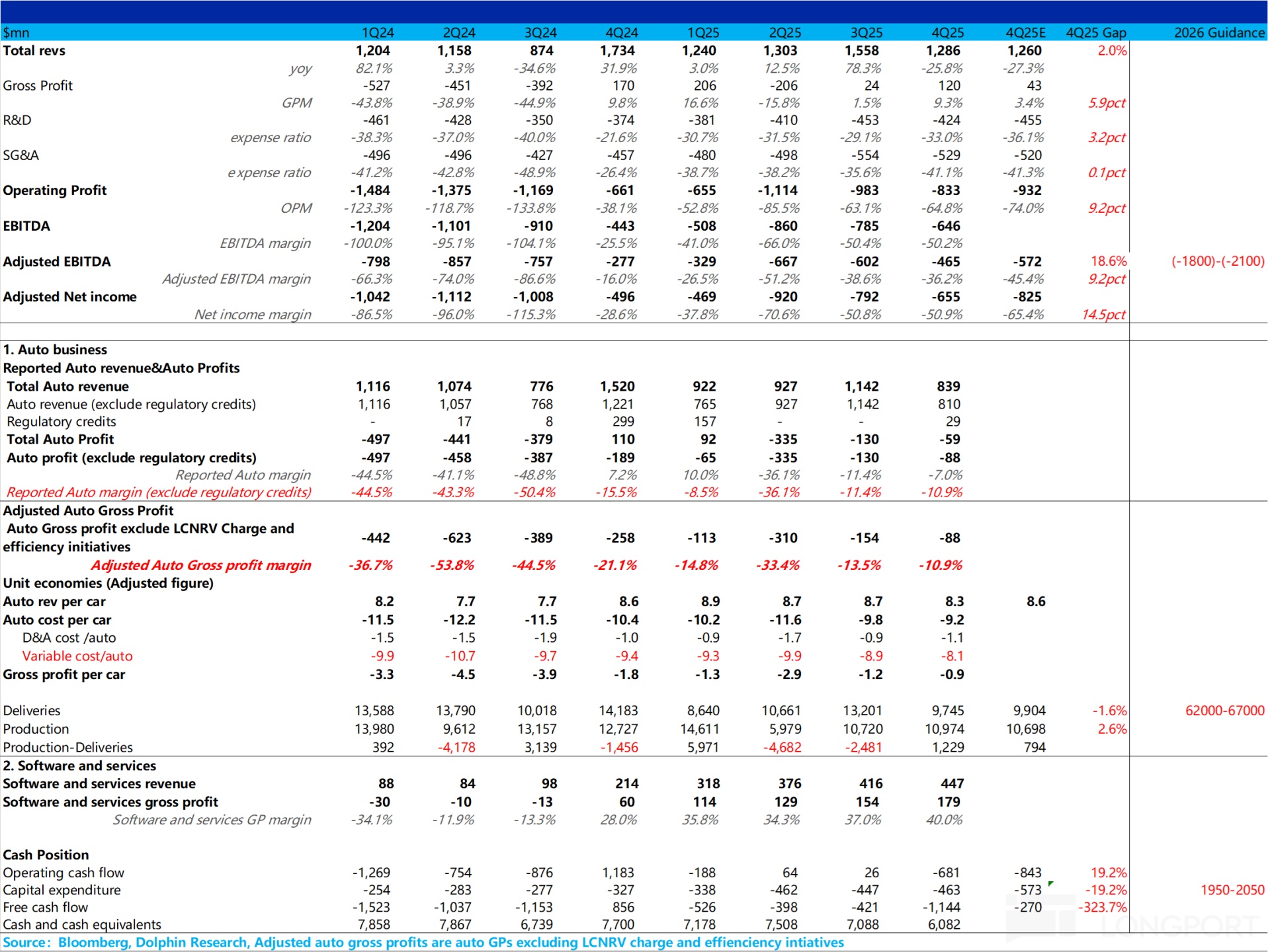Click the Adjusted EBITDA guidance (-1800)-(-2100) cell

click(x=1217, y=261)
